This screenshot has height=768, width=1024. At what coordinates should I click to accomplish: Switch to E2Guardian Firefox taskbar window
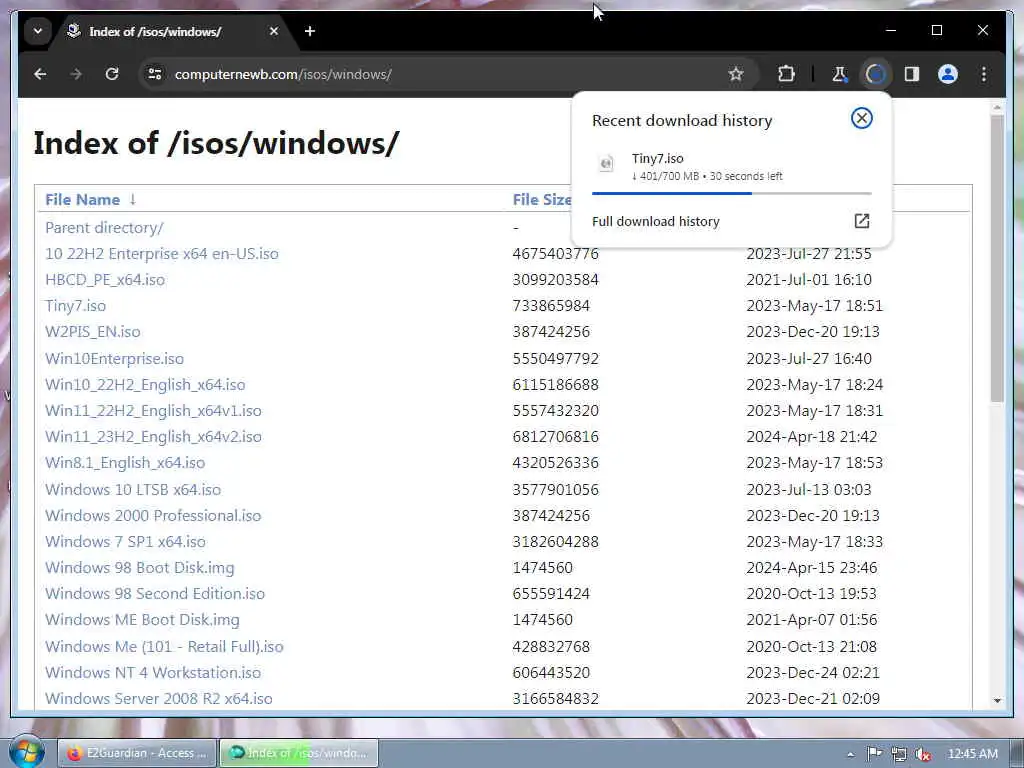136,753
